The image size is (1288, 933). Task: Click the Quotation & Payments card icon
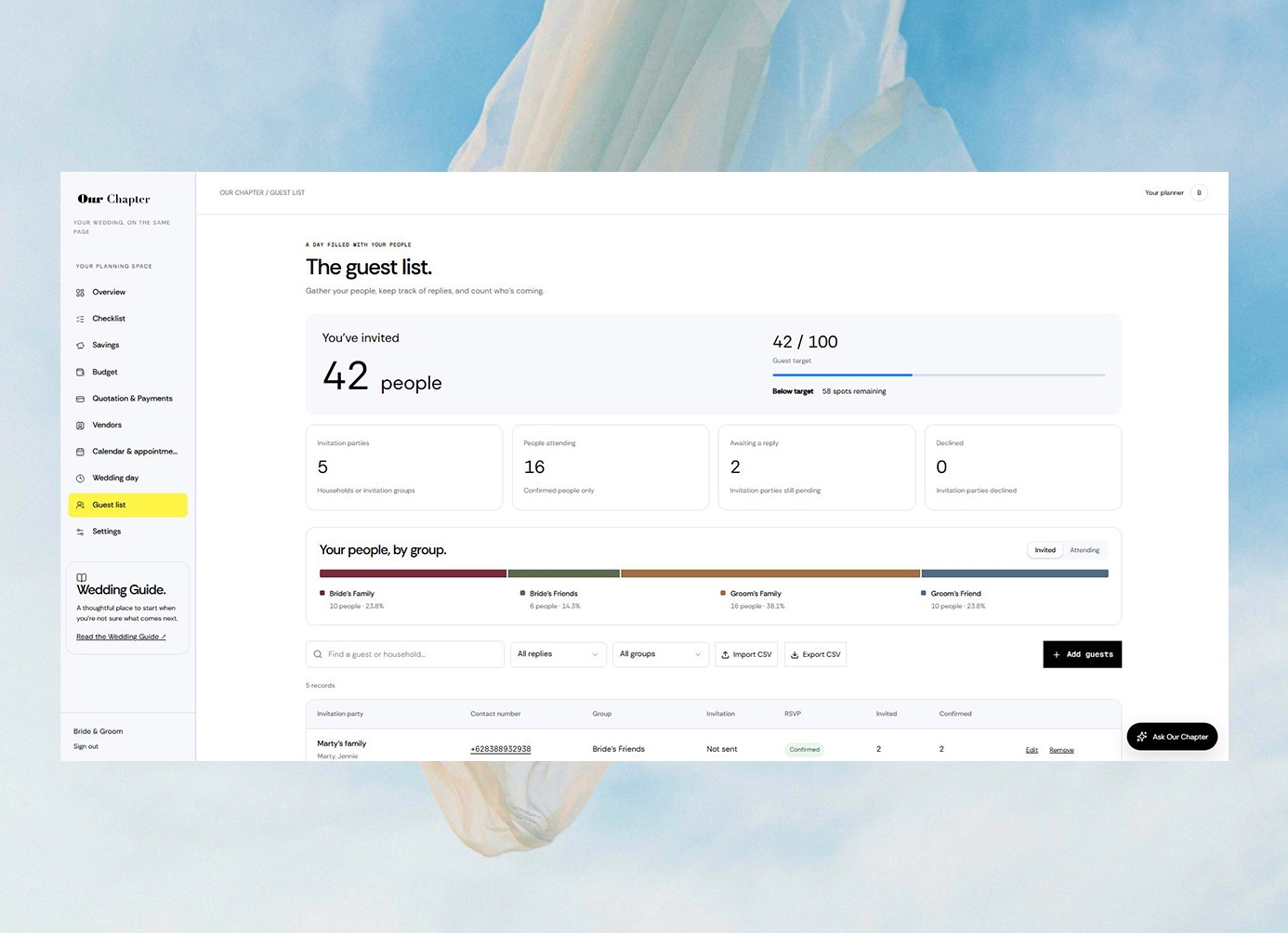click(80, 399)
